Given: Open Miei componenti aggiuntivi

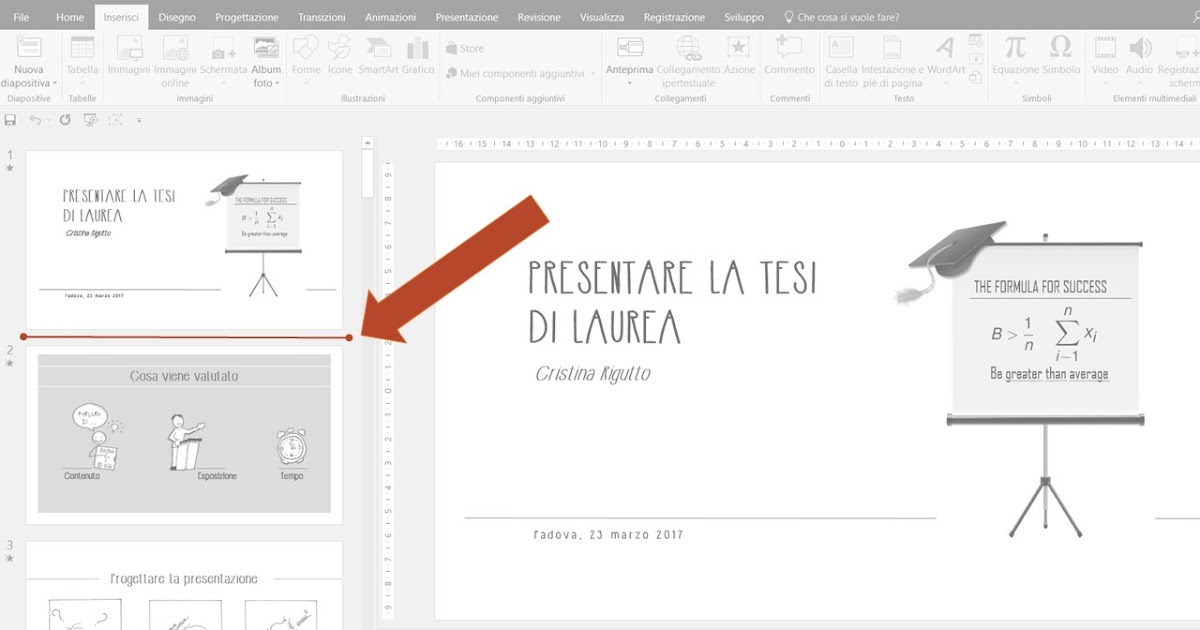Looking at the screenshot, I should point(518,73).
